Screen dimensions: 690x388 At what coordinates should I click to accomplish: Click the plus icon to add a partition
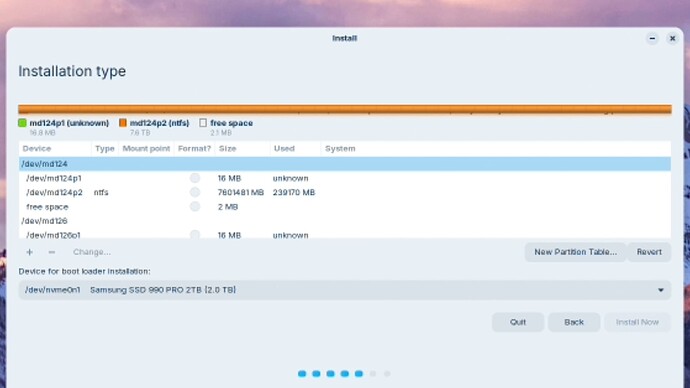[x=29, y=252]
